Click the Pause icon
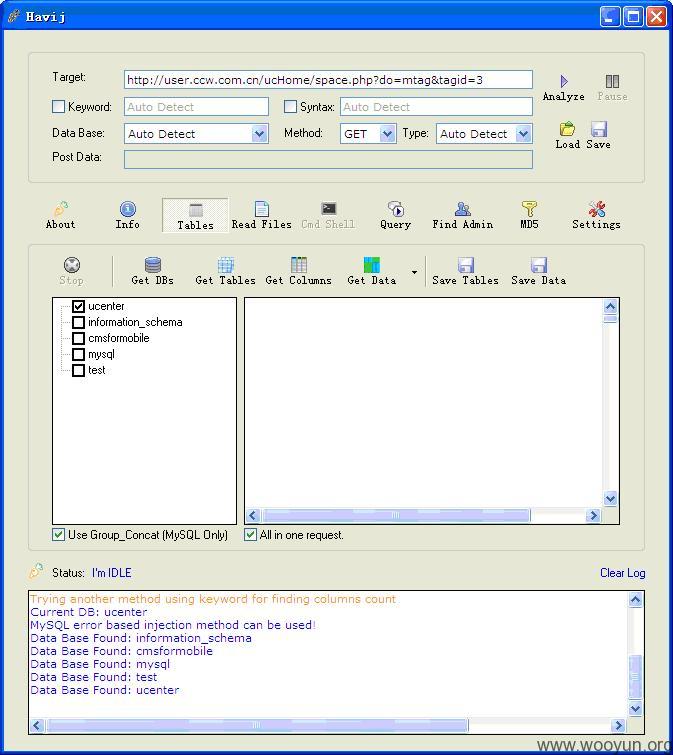 coord(612,81)
